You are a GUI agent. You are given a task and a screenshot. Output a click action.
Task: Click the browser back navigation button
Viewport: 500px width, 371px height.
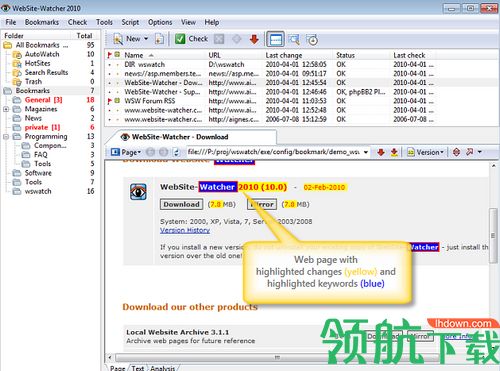pos(151,152)
